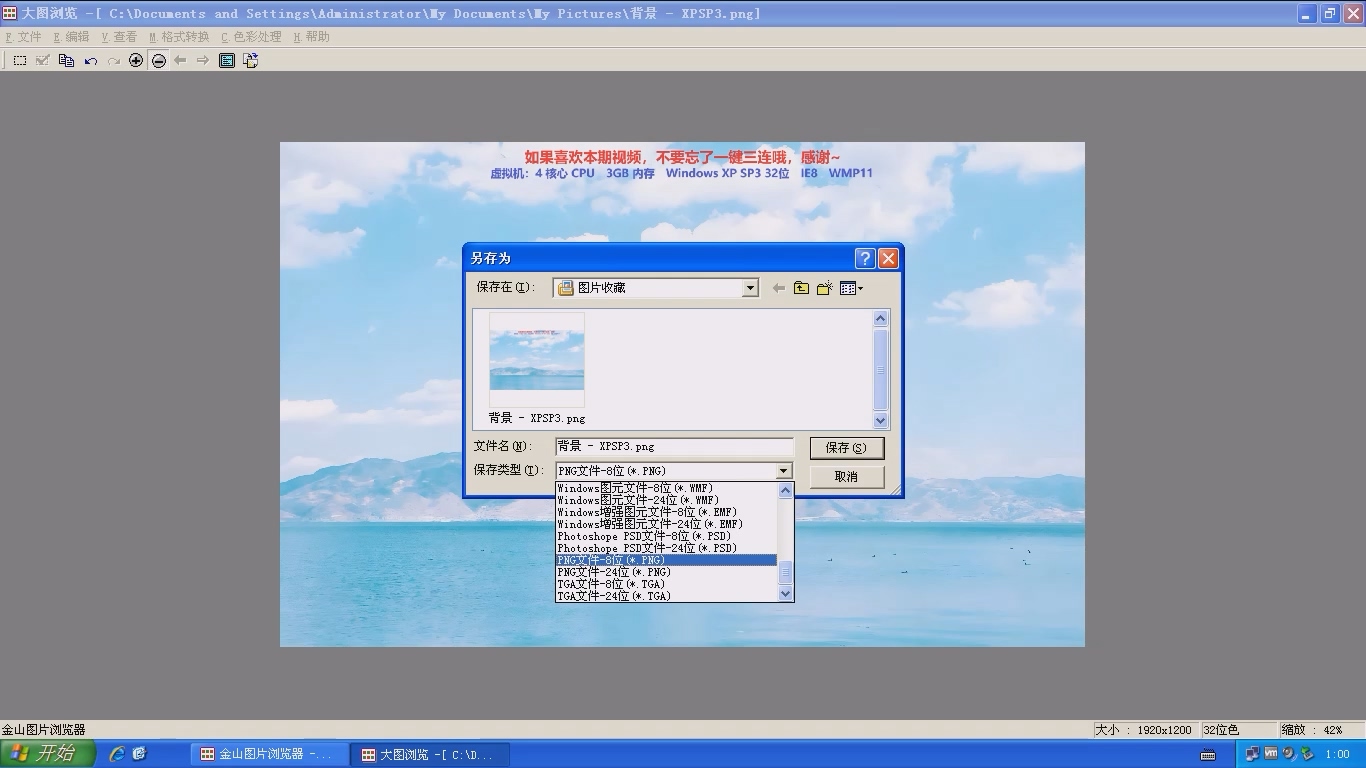Click the 取消 button
Viewport: 1366px width, 768px height.
[846, 477]
